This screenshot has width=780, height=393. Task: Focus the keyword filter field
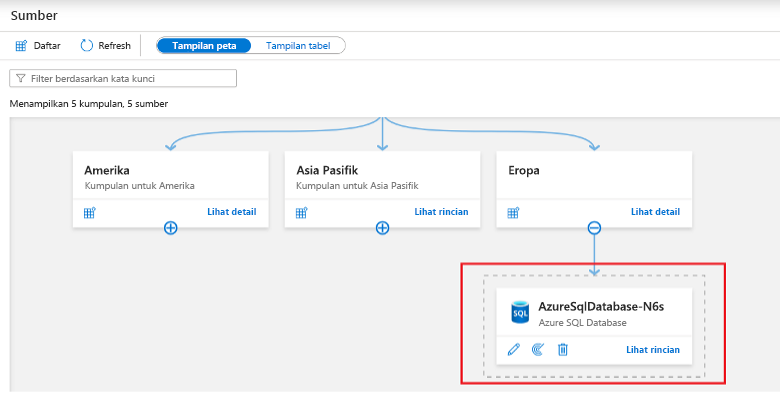(x=123, y=79)
